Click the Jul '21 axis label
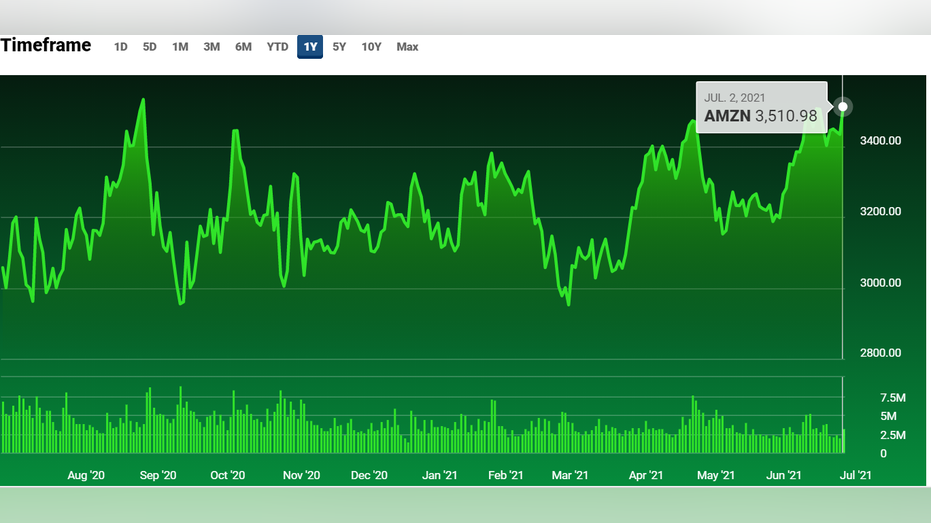The image size is (931, 523). pyautogui.click(x=856, y=476)
